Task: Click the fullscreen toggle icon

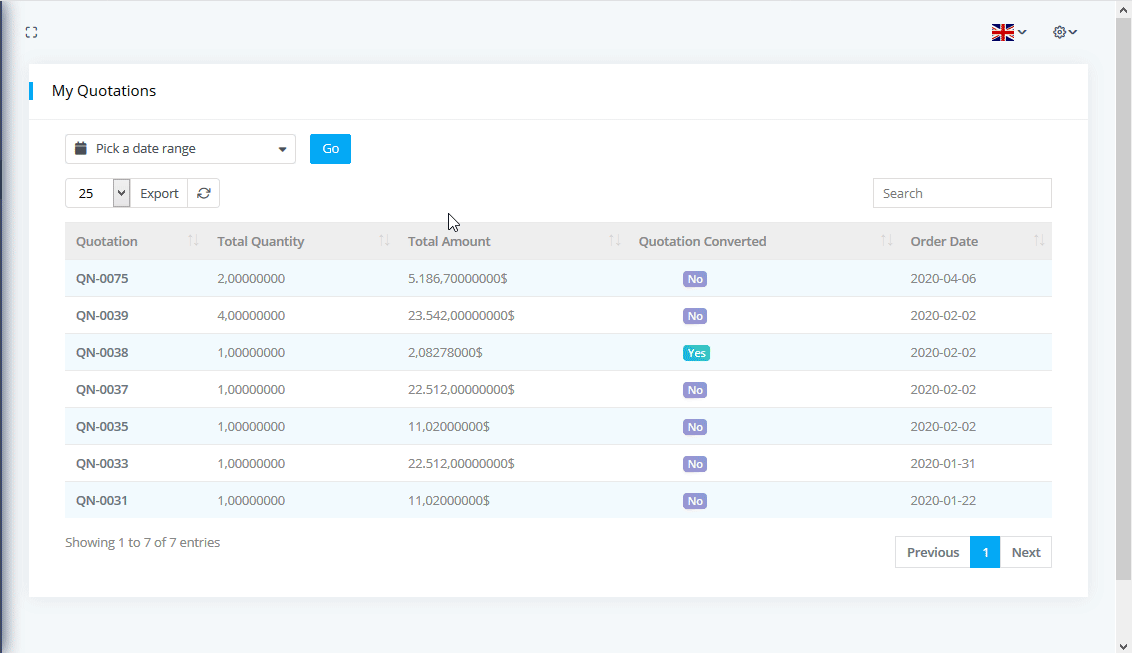Action: [x=31, y=32]
